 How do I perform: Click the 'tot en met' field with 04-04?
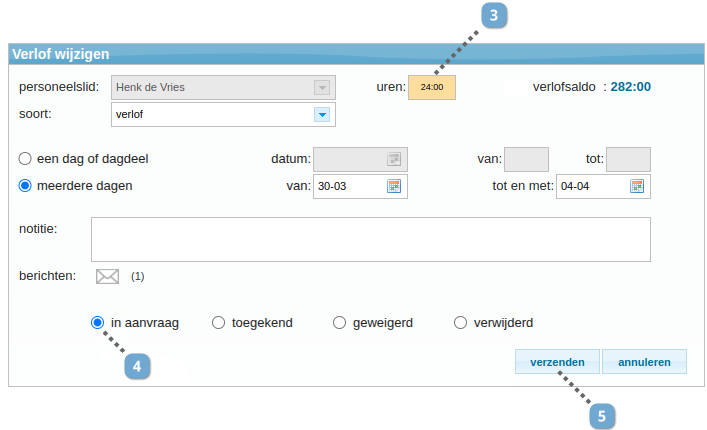coord(591,186)
